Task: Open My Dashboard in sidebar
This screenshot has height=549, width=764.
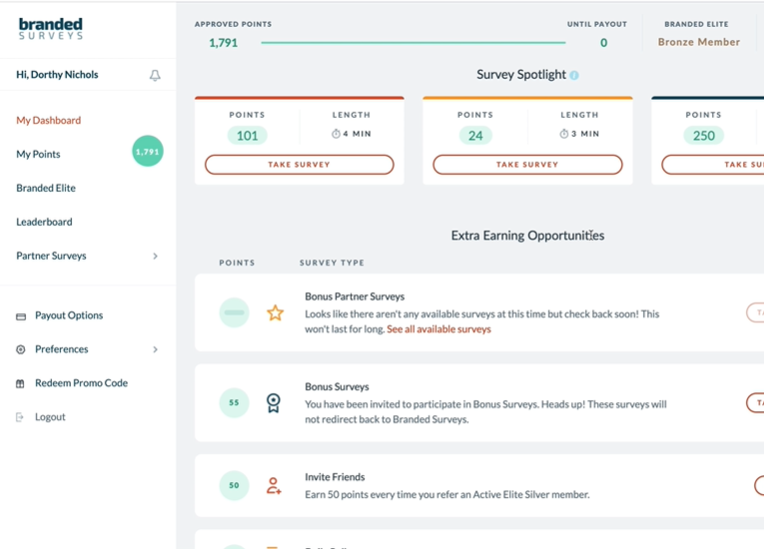Action: (x=49, y=120)
